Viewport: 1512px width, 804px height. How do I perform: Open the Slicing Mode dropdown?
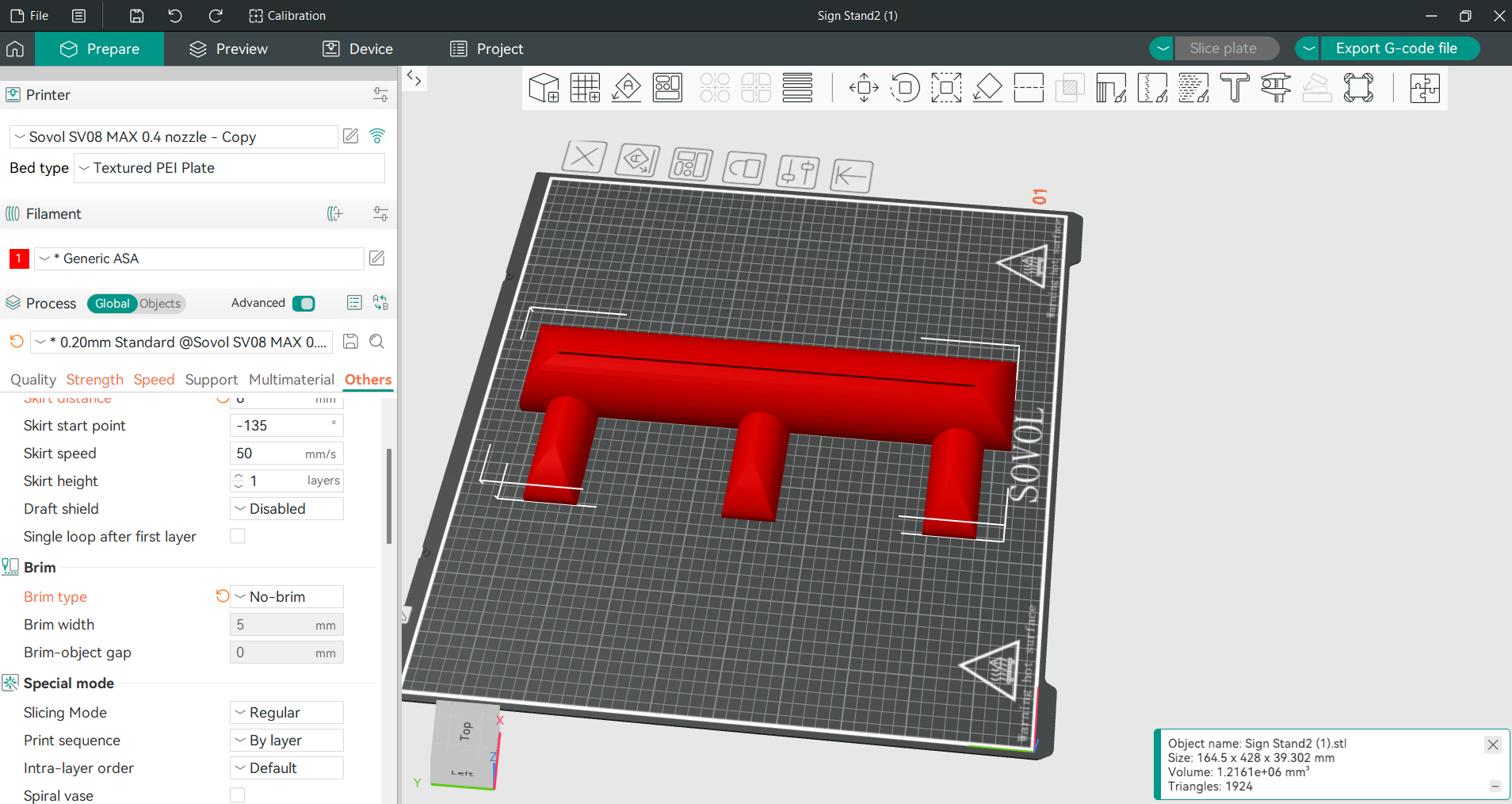(x=287, y=712)
